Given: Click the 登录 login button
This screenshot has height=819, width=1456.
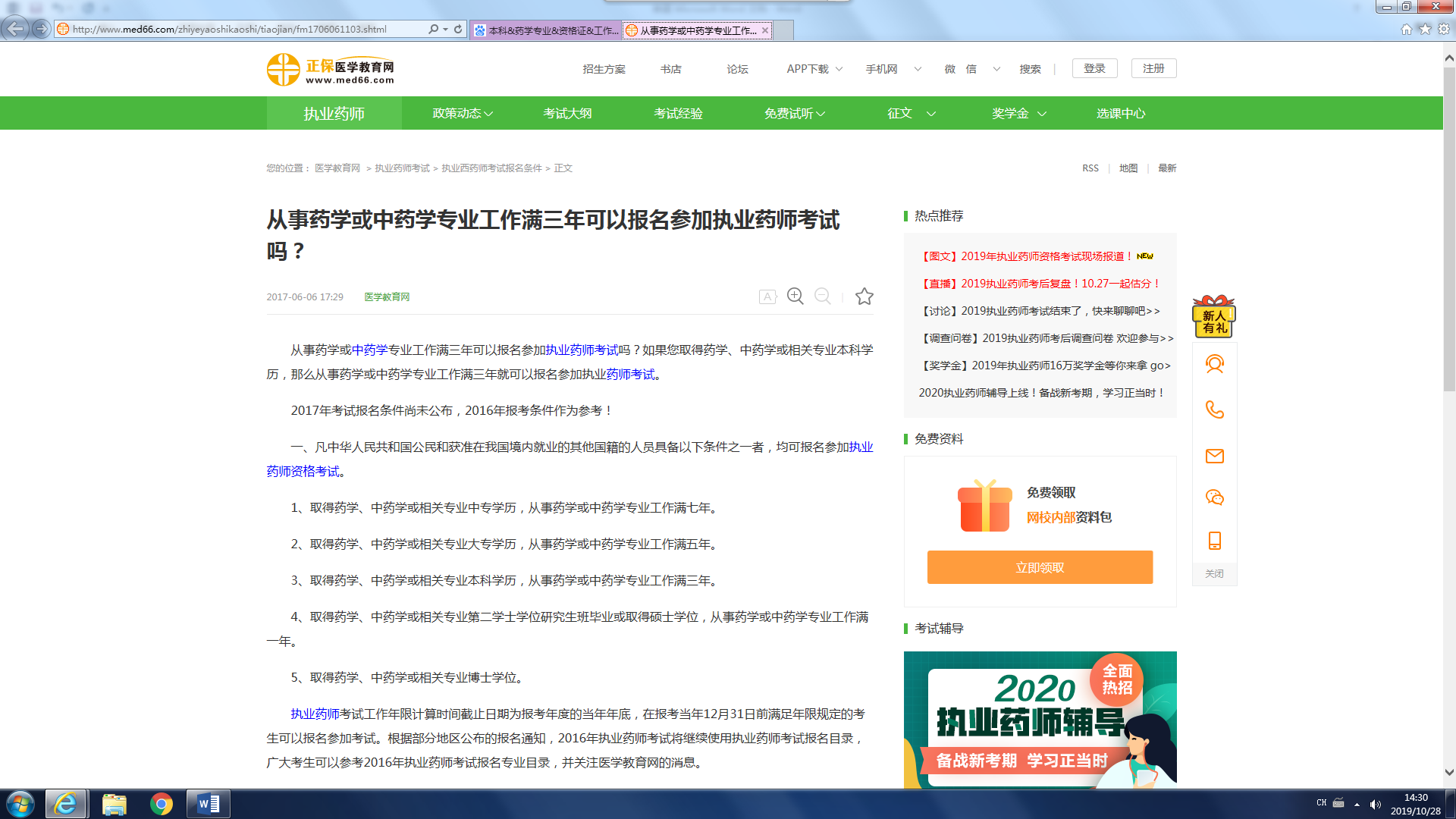Looking at the screenshot, I should pyautogui.click(x=1094, y=68).
